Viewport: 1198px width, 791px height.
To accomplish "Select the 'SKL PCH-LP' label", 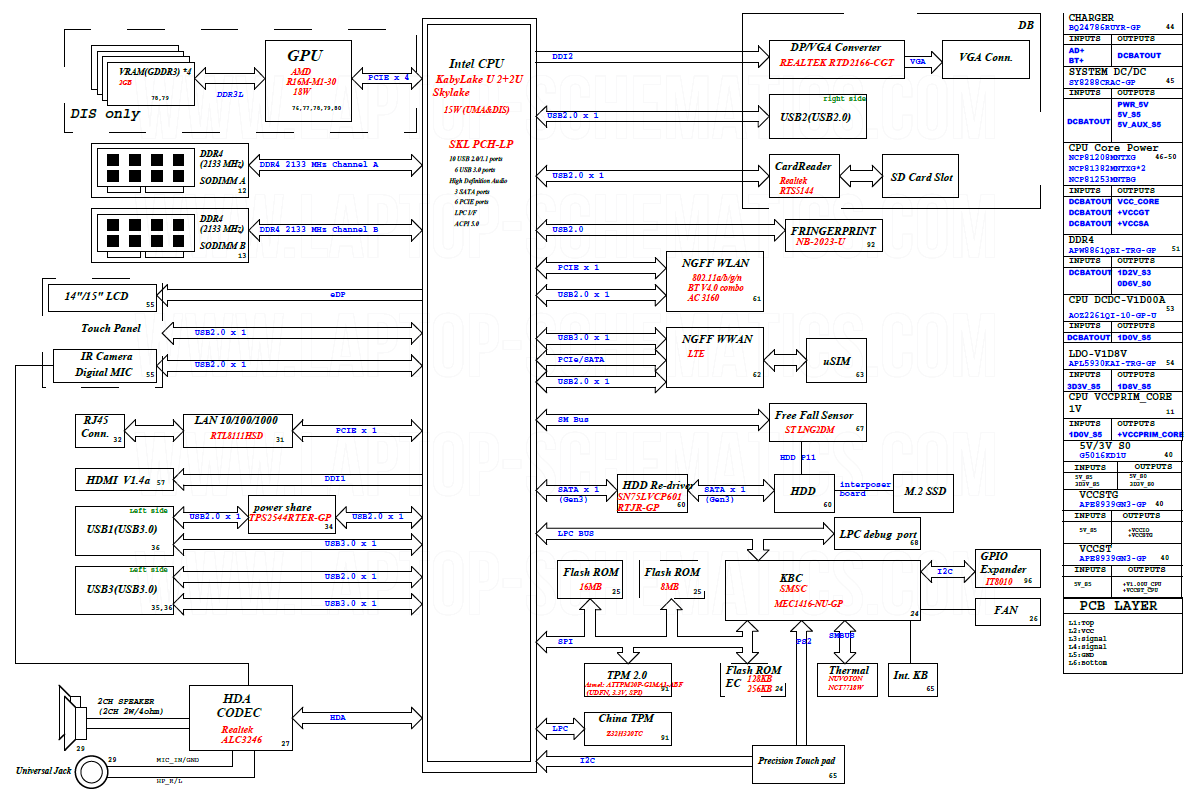I will click(481, 144).
